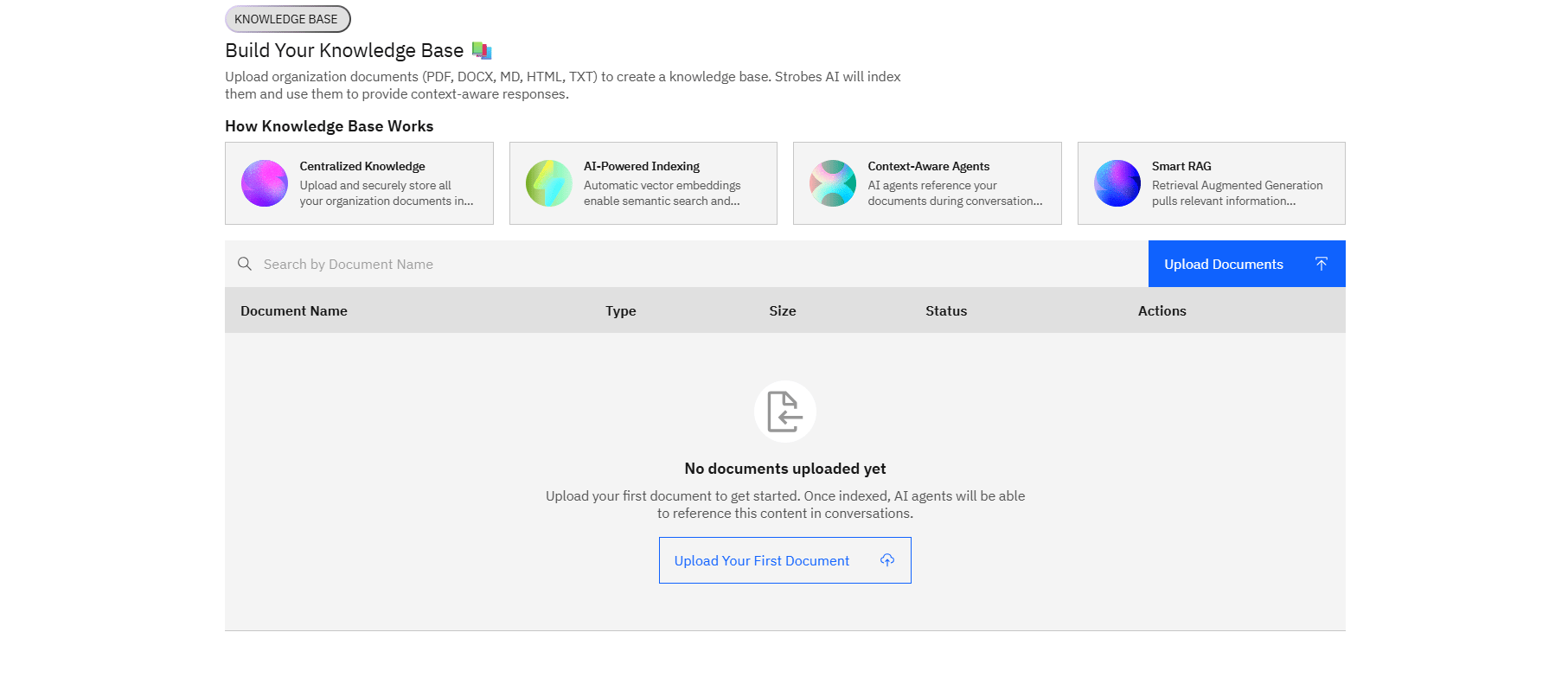This screenshot has width=1568, height=677.
Task: Focus the Search by Document Name field
Action: [687, 264]
